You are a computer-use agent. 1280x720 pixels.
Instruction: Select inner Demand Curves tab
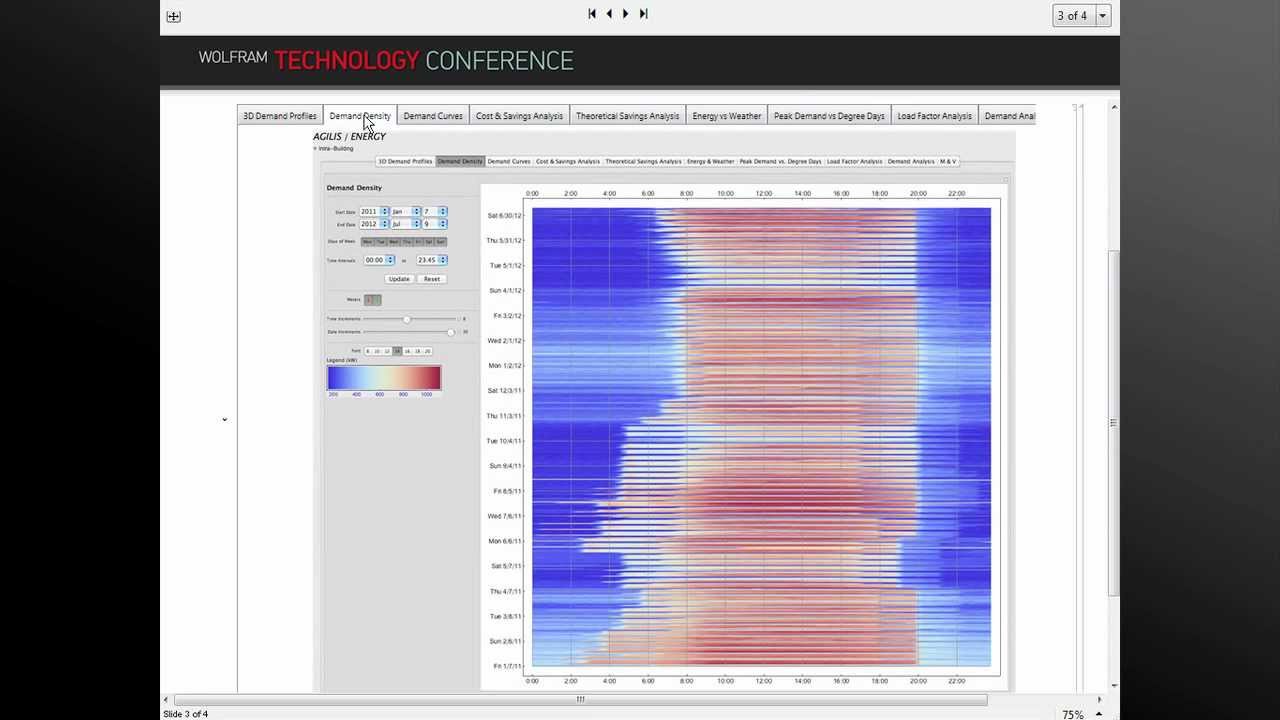pyautogui.click(x=509, y=161)
